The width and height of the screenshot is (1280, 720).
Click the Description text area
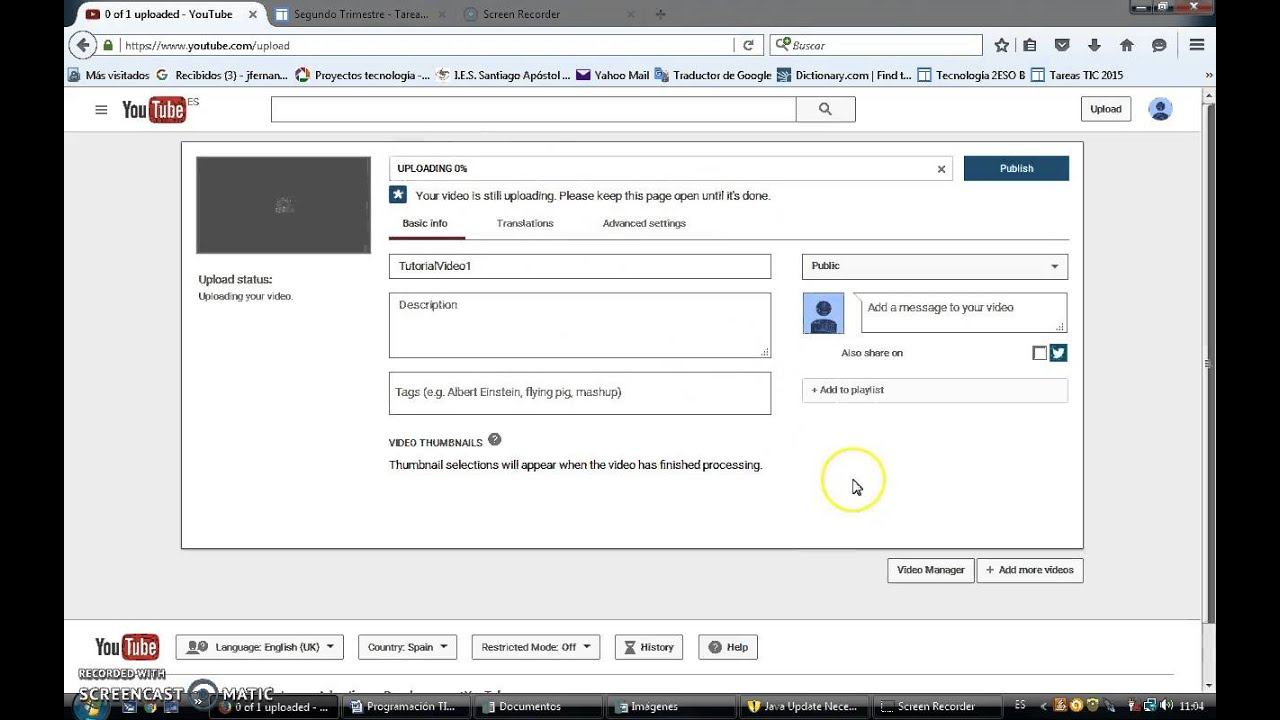click(580, 325)
